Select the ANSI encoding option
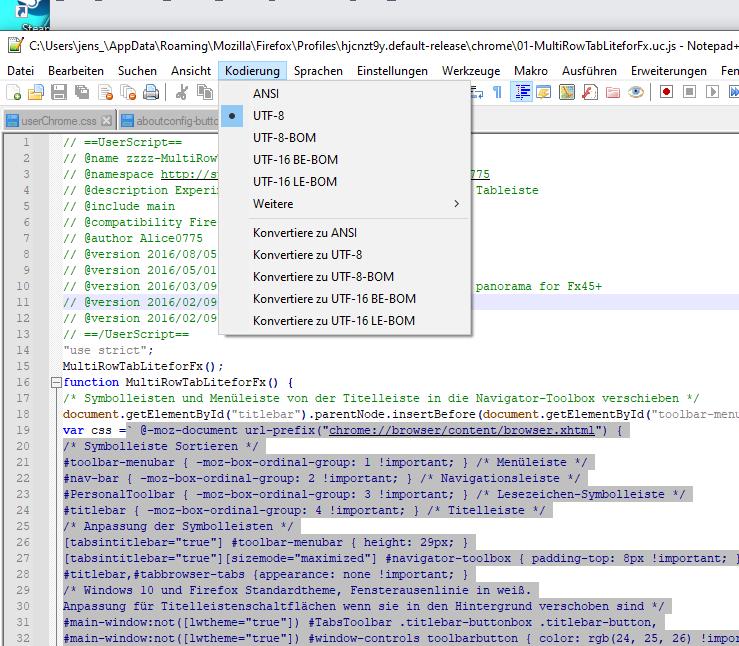This screenshot has width=739, height=646. point(266,94)
